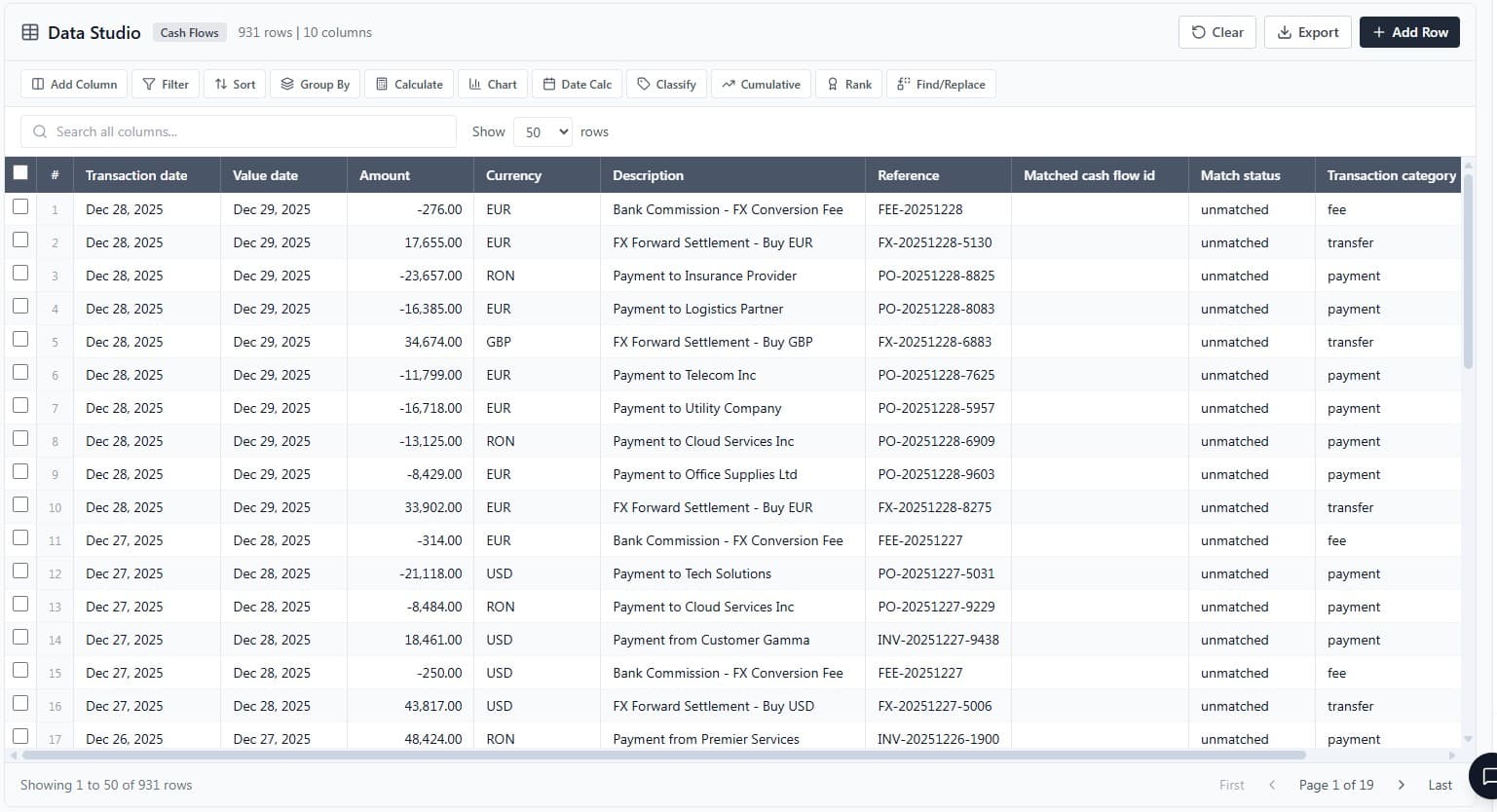Viewport: 1497px width, 812px height.
Task: Toggle the select-all checkbox in the header
Action: tap(20, 171)
